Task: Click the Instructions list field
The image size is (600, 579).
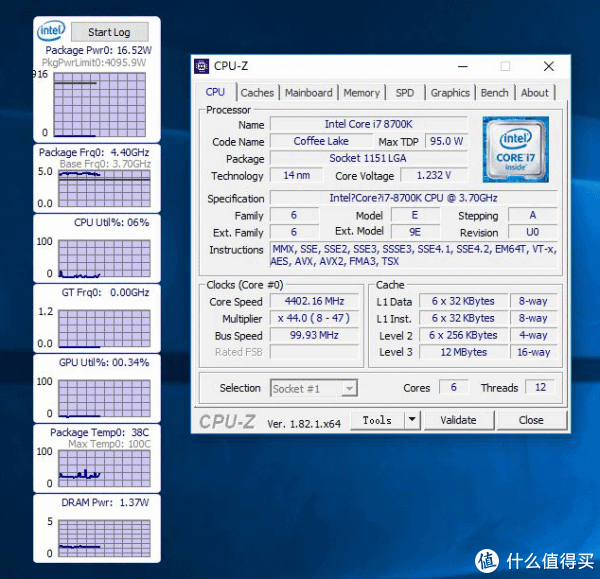Action: (x=414, y=255)
